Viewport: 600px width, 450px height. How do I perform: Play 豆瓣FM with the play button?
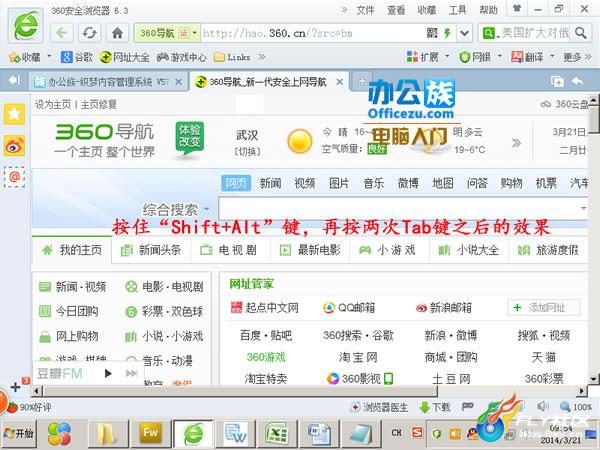tap(108, 373)
